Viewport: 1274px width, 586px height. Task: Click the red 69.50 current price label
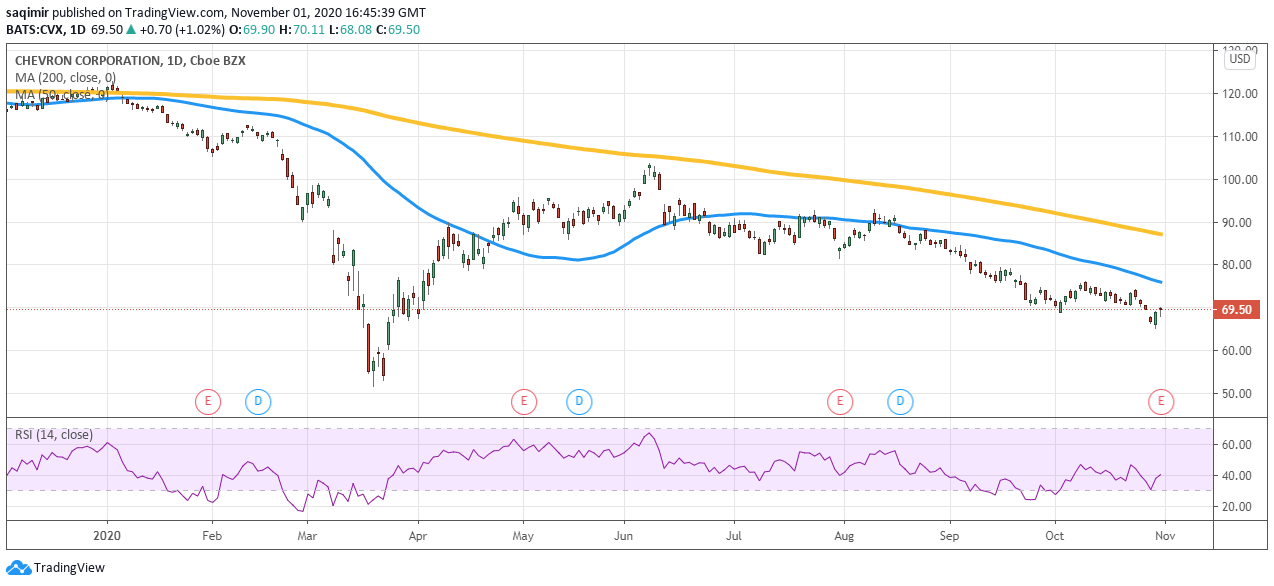point(1237,310)
